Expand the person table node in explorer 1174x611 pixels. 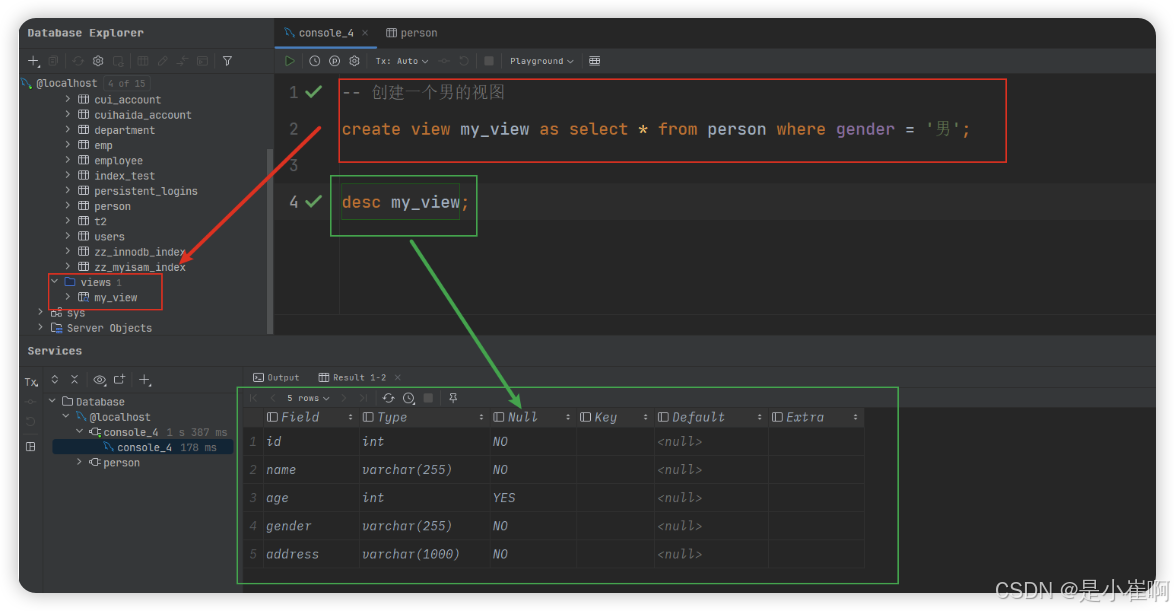[x=67, y=205]
